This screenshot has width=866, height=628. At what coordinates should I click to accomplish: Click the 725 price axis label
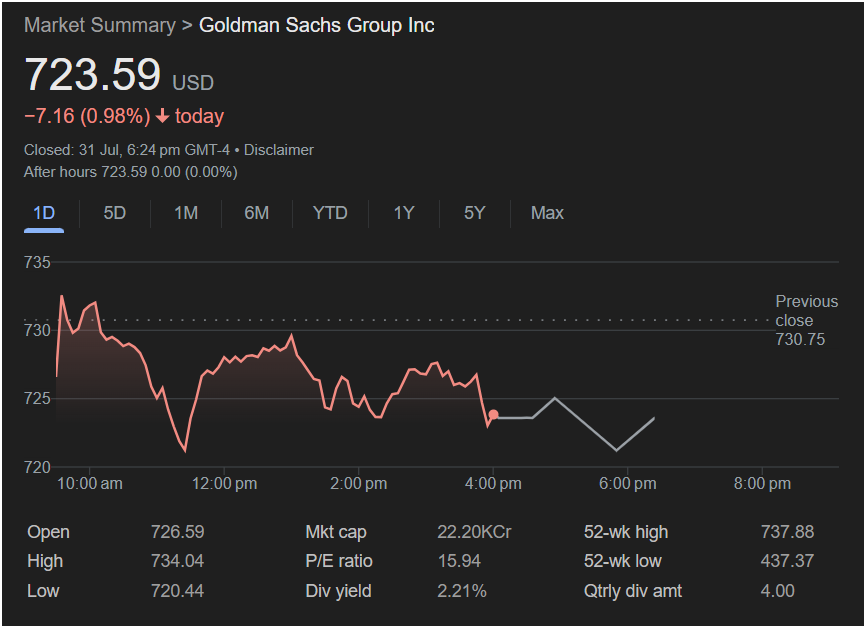click(37, 399)
